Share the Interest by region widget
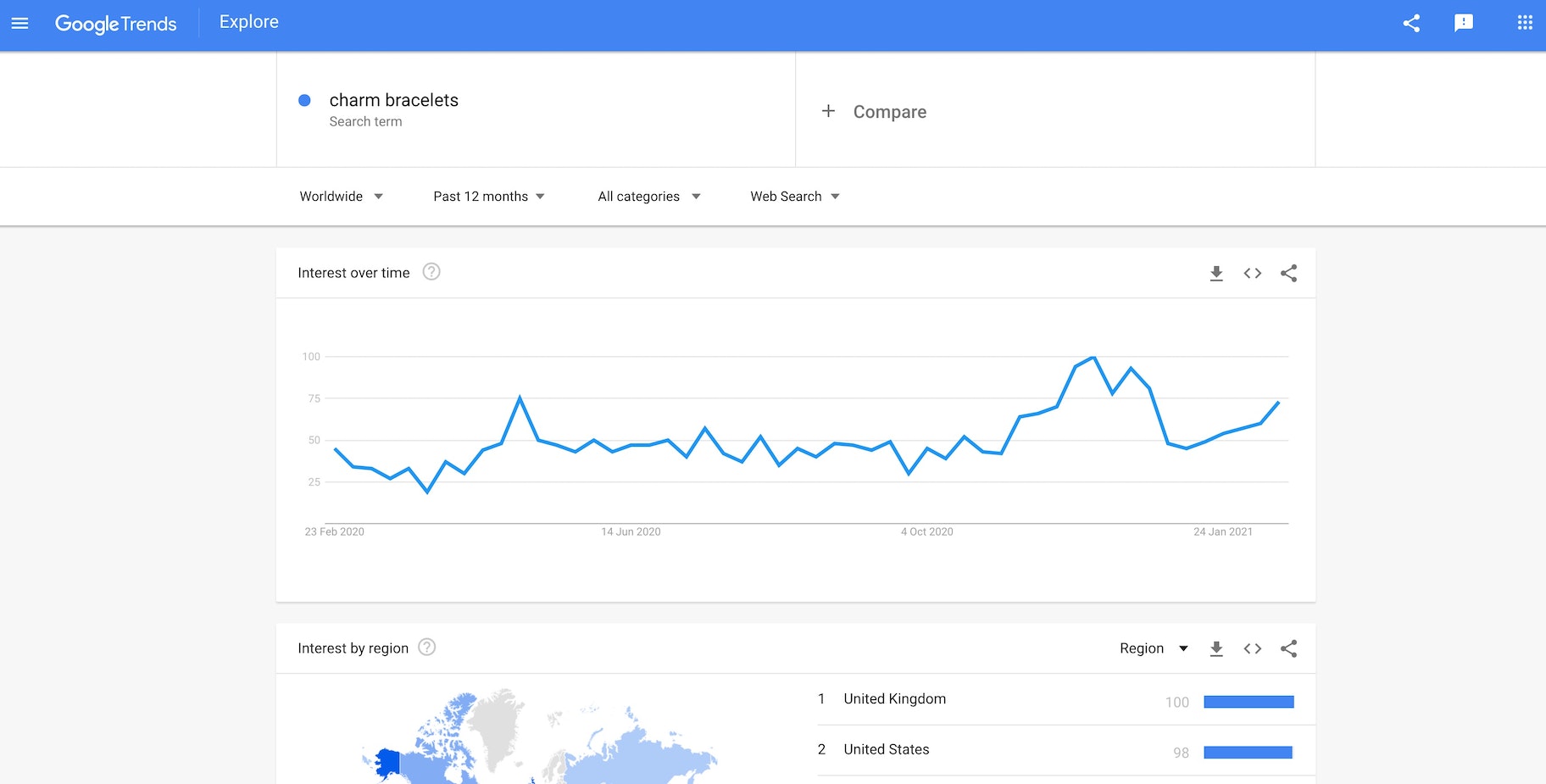This screenshot has height=784, width=1546. coord(1289,648)
